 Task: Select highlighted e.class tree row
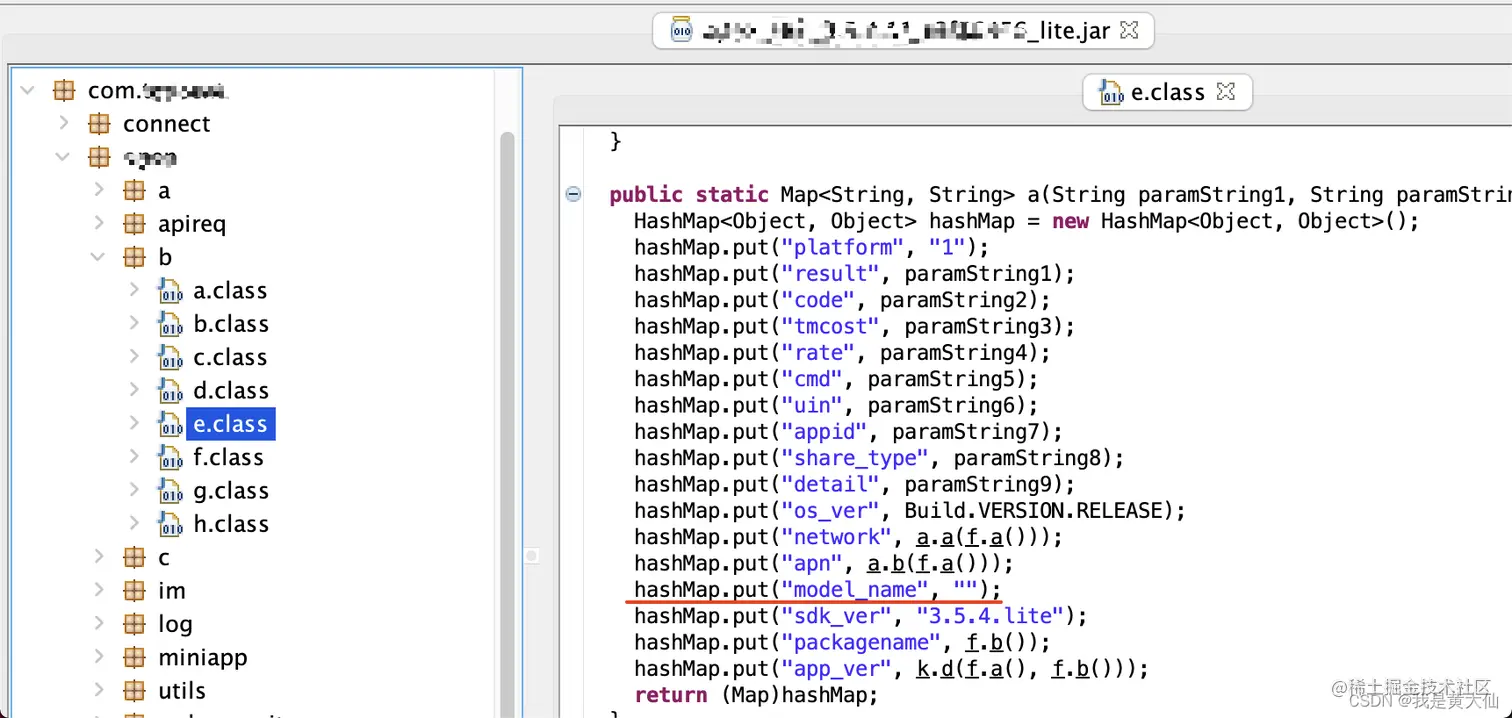click(x=231, y=424)
